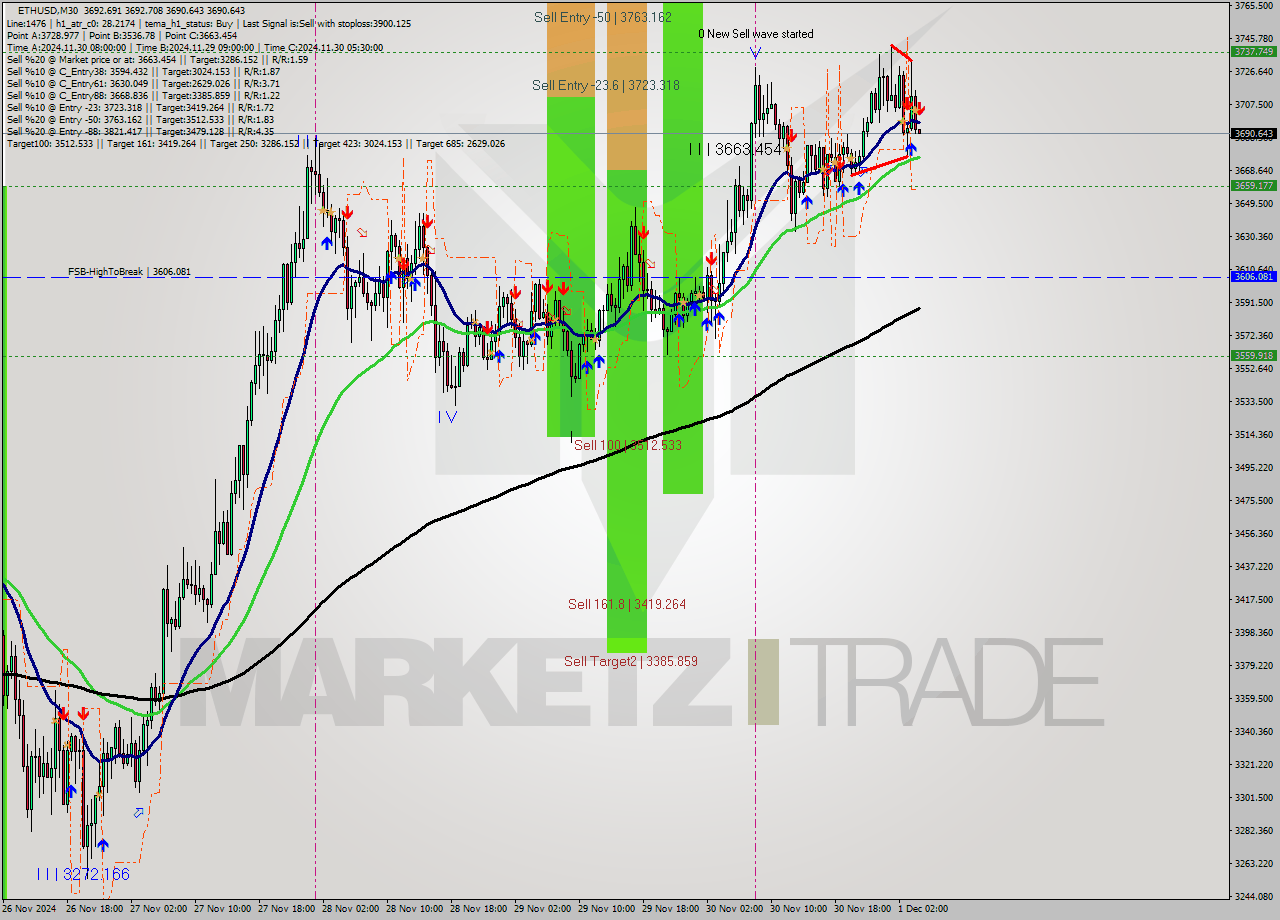Click the 'Target100: 3512.533' targets summary line
1280x920 pixels.
[x=255, y=144]
